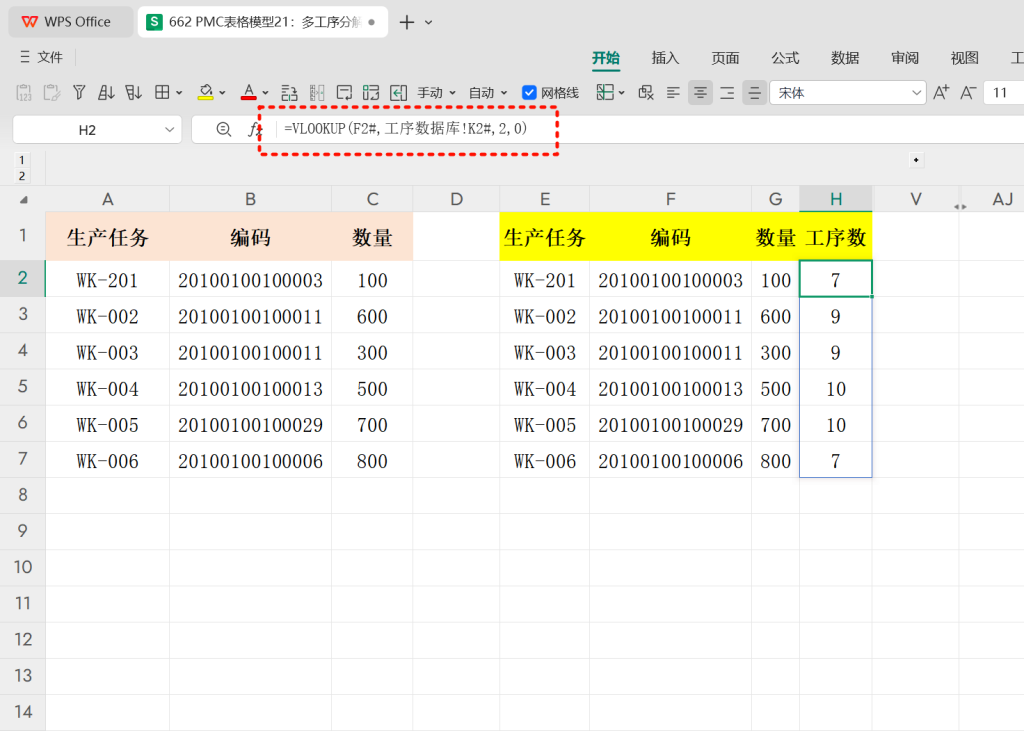Select column A header
The width and height of the screenshot is (1024, 731).
pyautogui.click(x=108, y=199)
